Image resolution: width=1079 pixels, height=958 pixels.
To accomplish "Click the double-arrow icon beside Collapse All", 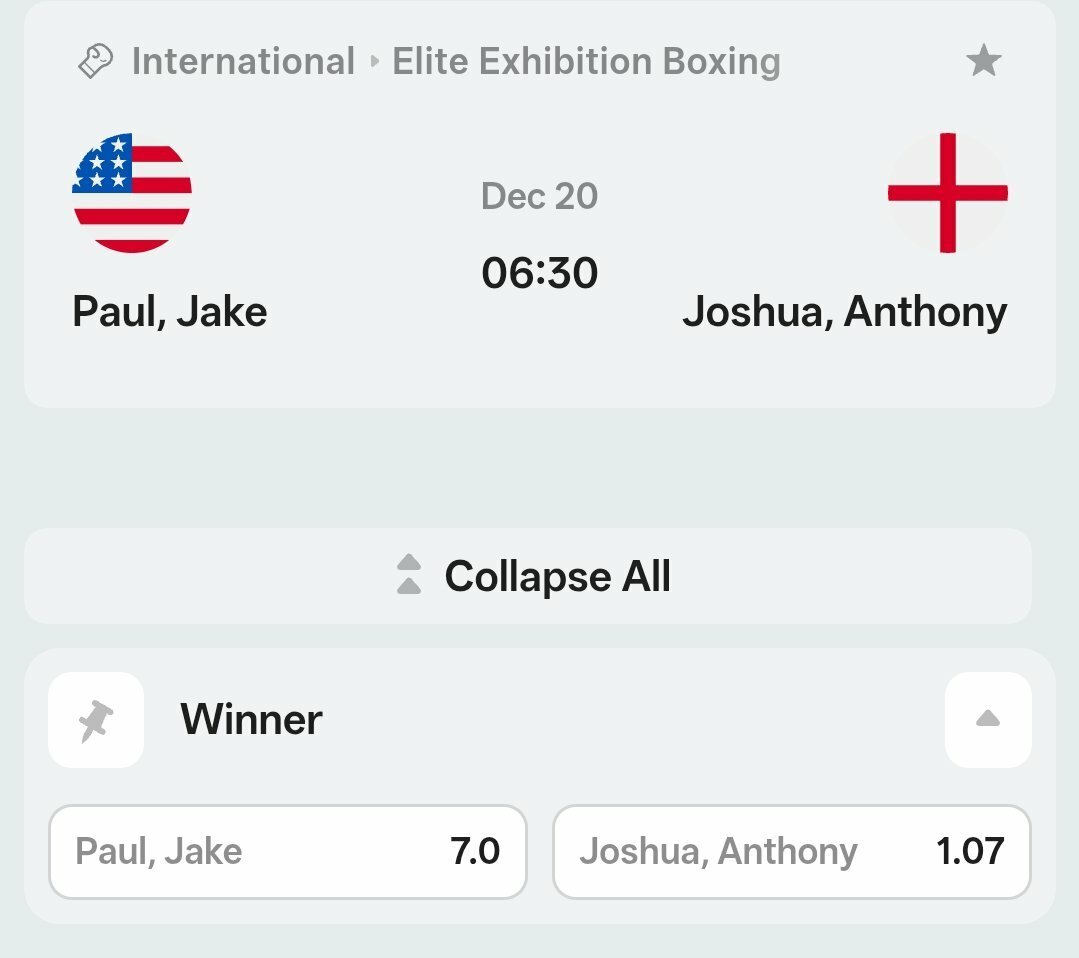I will click(409, 576).
